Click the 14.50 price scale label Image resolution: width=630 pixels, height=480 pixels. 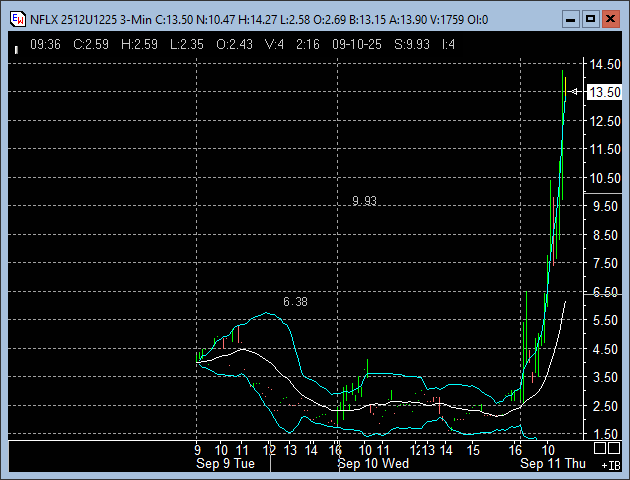[x=605, y=64]
